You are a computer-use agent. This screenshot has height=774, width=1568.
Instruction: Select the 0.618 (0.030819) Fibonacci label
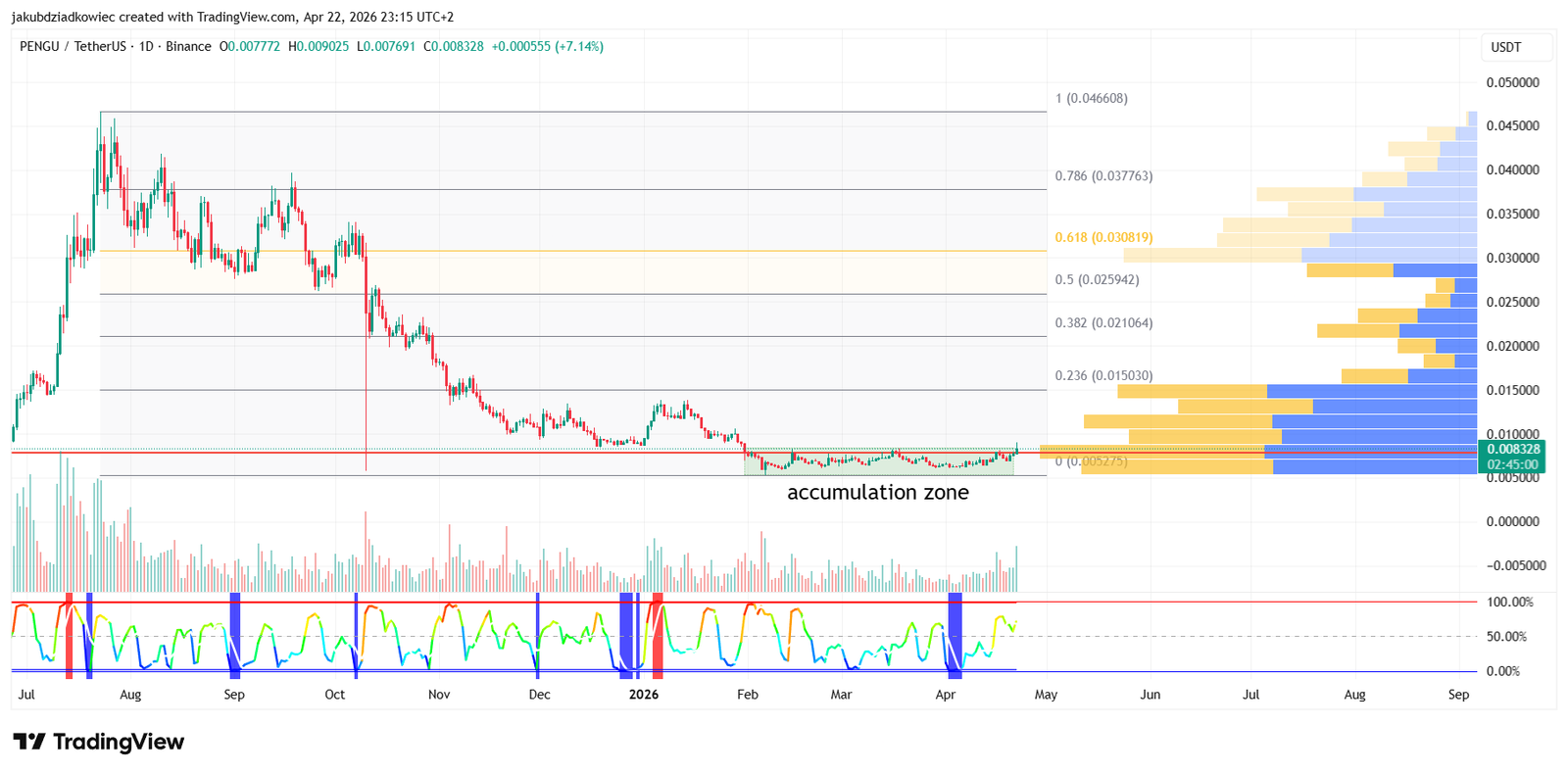coord(1103,237)
